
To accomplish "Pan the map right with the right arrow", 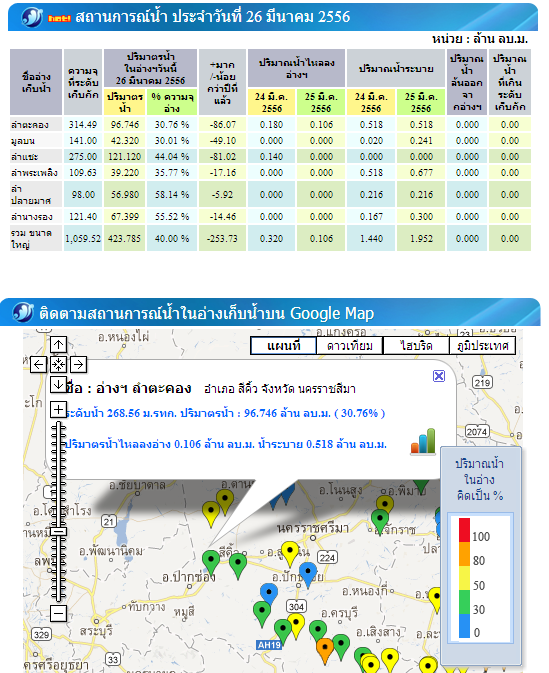I will coord(78,364).
